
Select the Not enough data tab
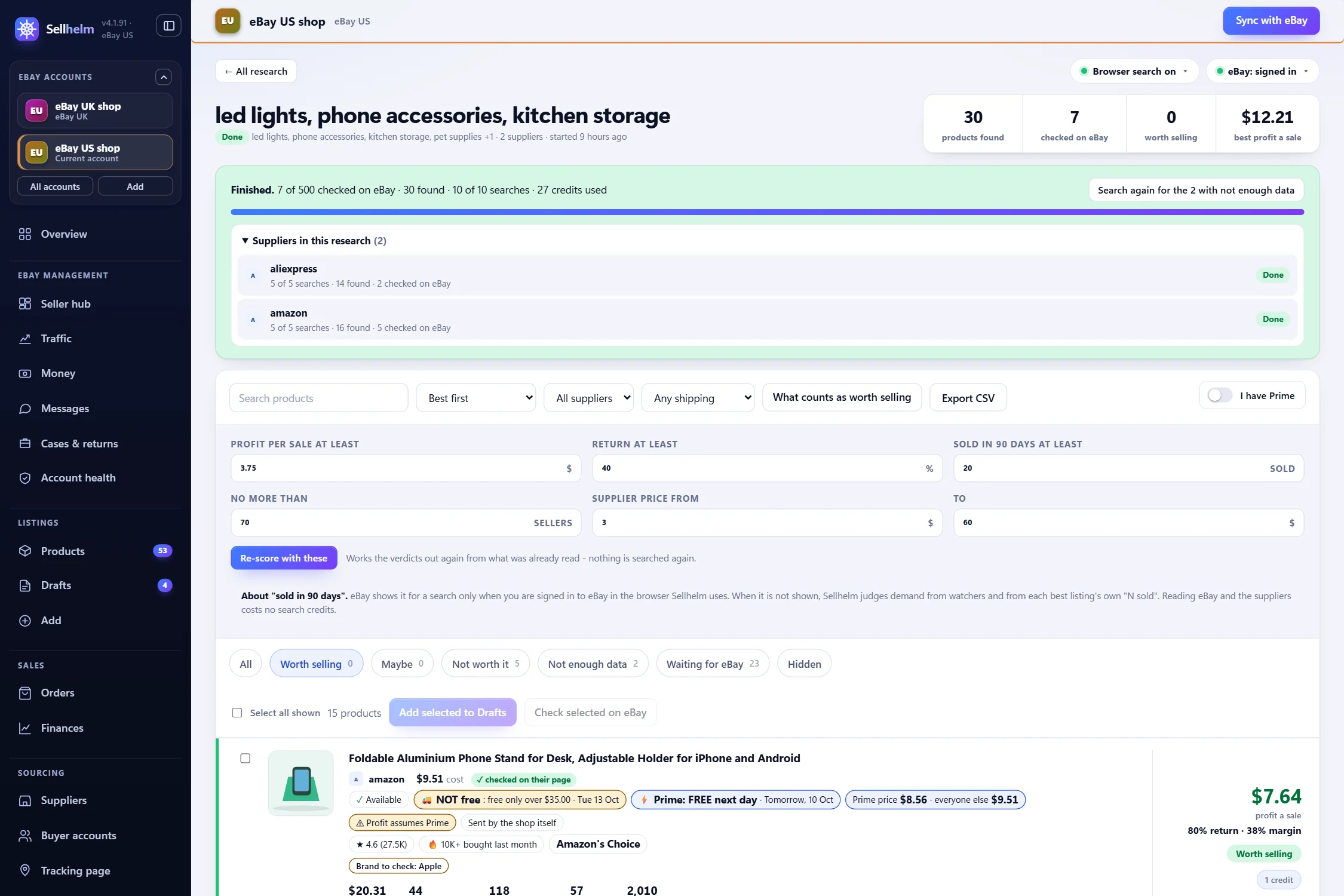pyautogui.click(x=593, y=664)
